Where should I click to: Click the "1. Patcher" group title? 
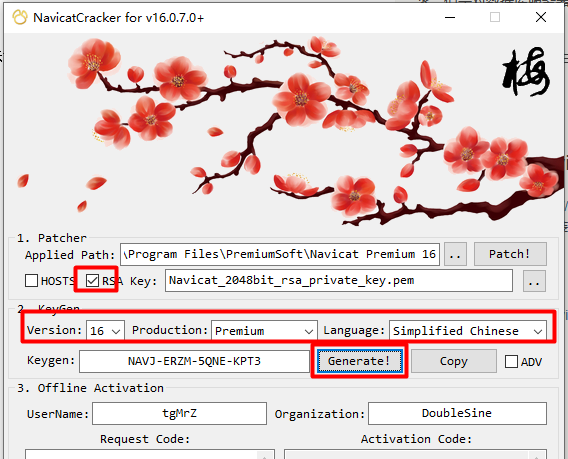pos(52,238)
